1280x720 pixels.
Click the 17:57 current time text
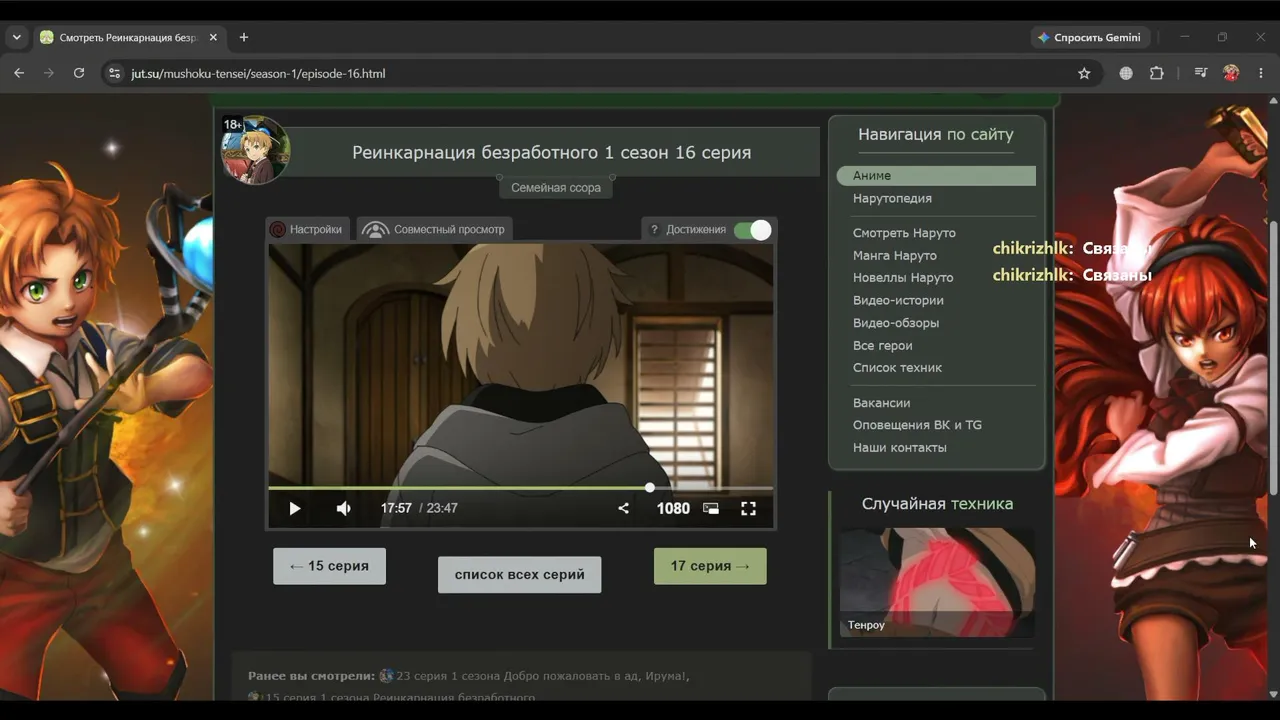(396, 508)
